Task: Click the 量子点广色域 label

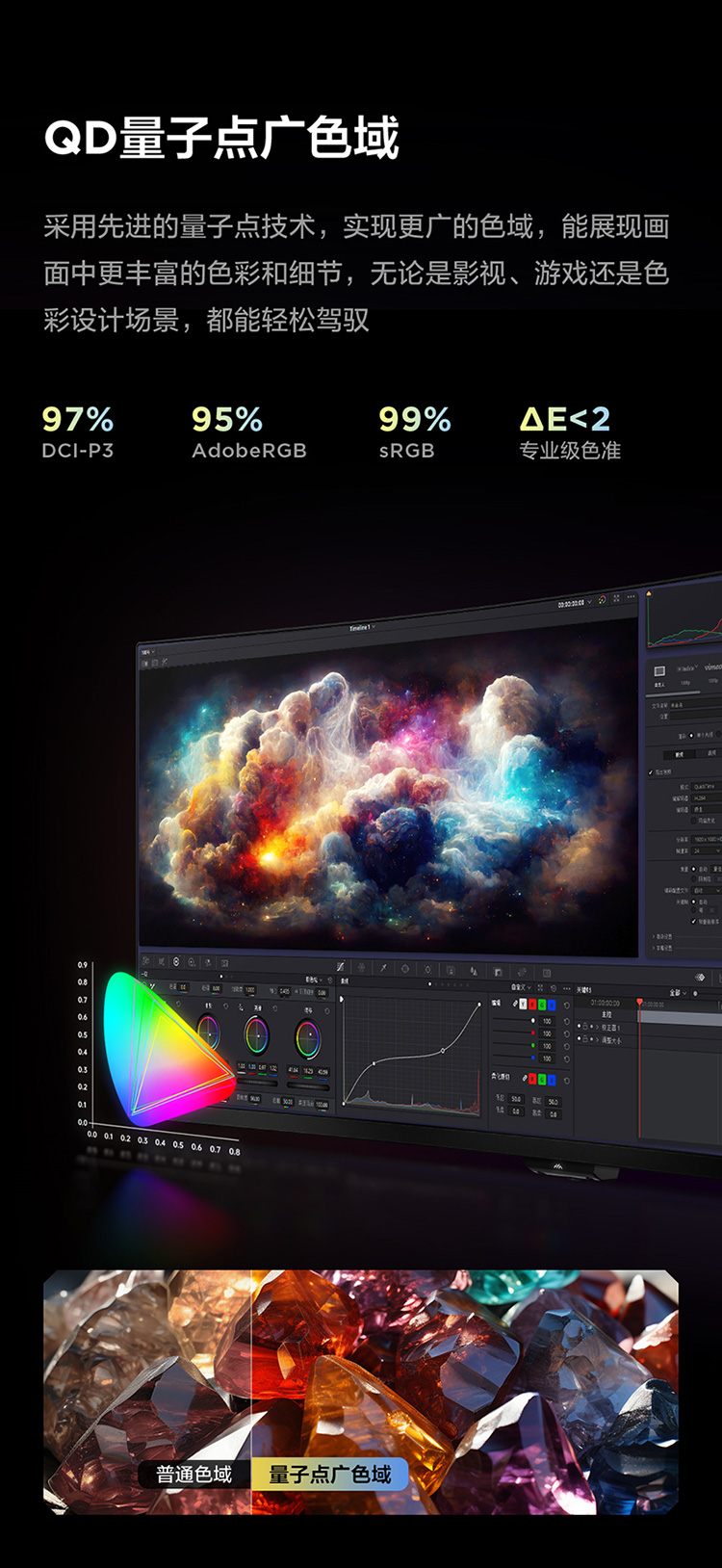Action: click(330, 1474)
